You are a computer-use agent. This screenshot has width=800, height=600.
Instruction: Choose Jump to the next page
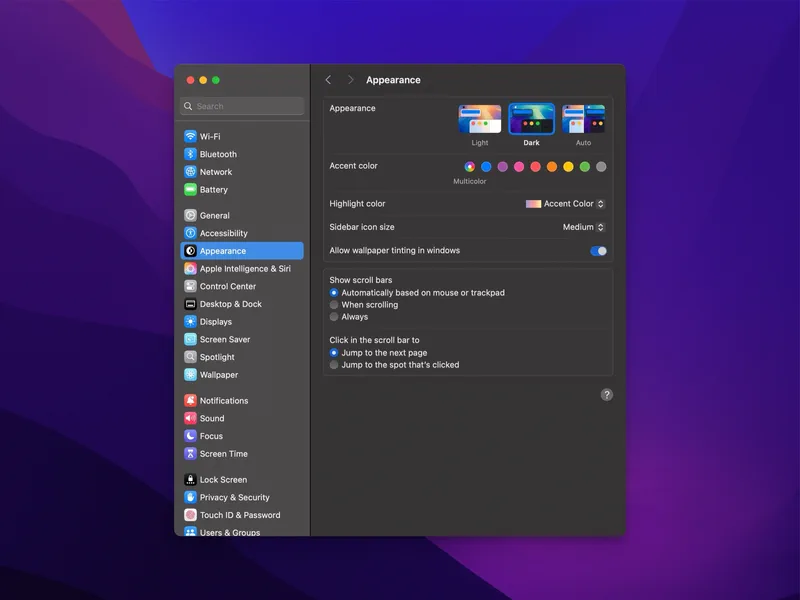(x=334, y=353)
